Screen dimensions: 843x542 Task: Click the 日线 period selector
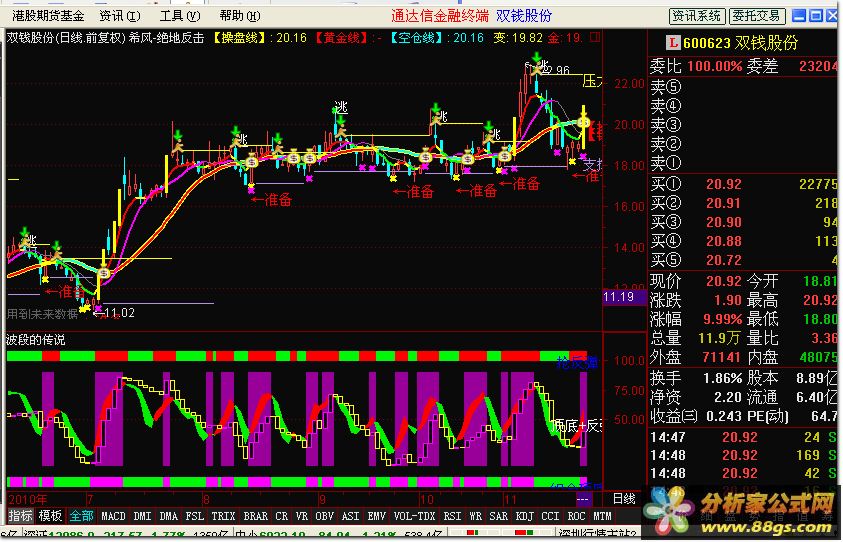tap(624, 499)
